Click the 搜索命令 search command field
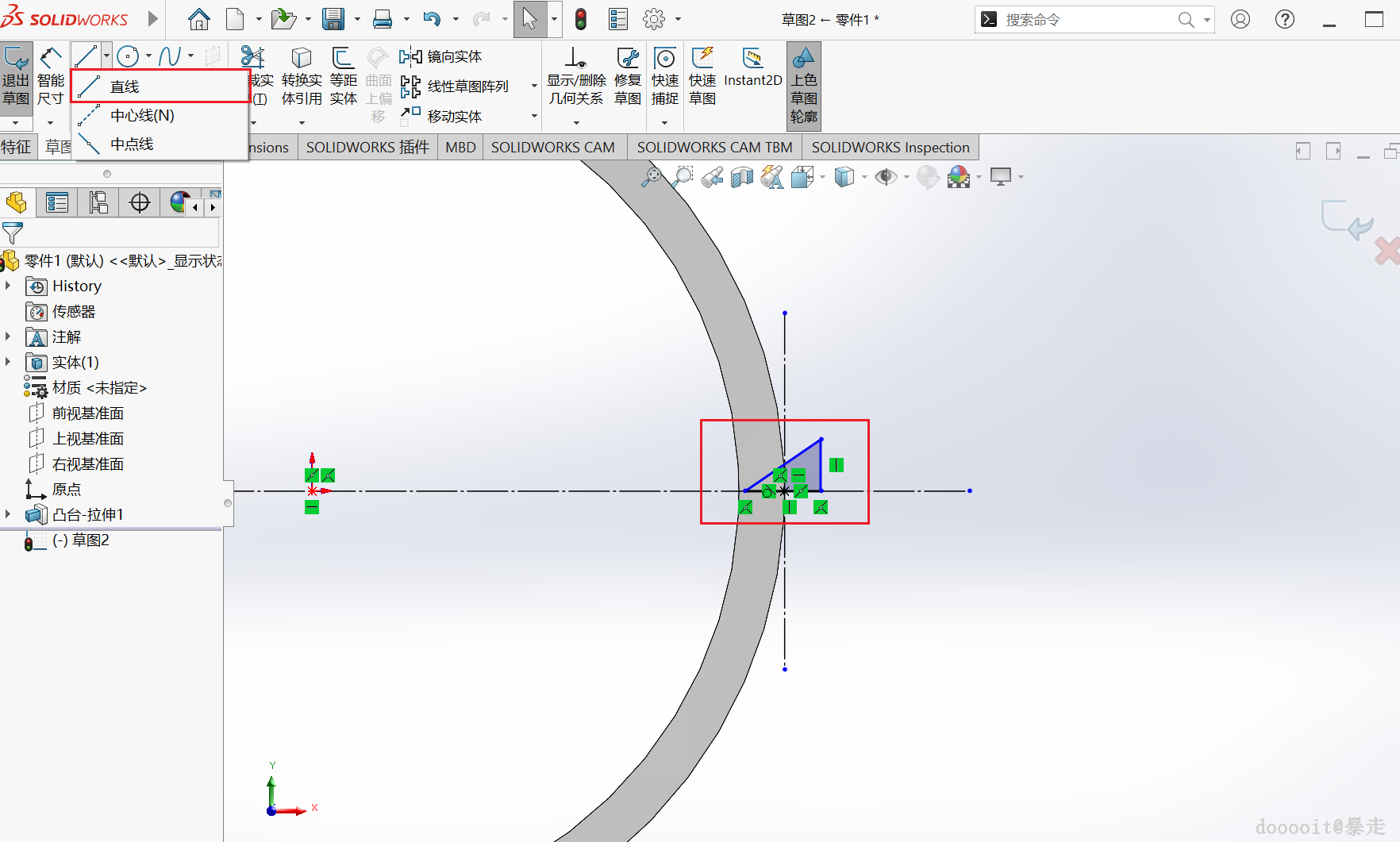This screenshot has height=842, width=1400. [x=1086, y=19]
